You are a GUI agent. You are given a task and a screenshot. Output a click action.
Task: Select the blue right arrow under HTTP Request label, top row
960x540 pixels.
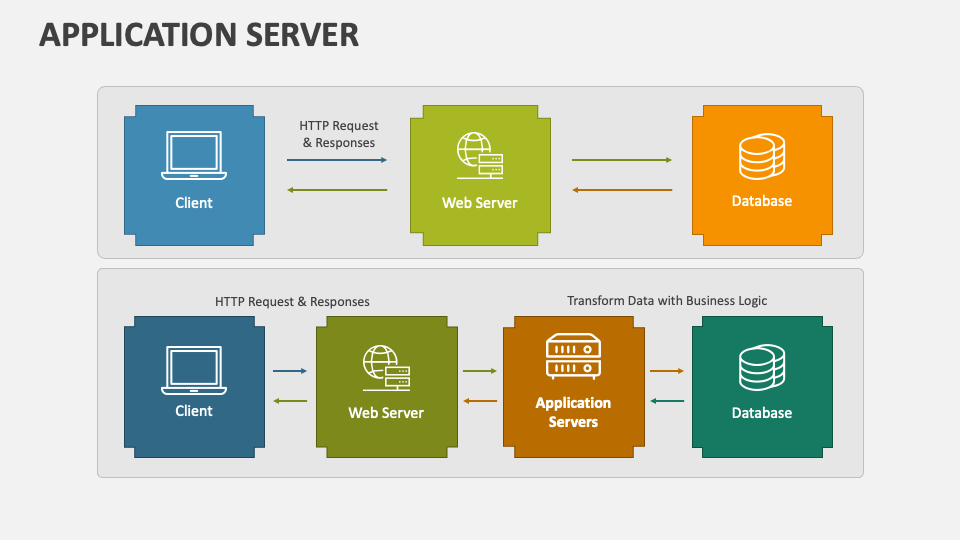coord(337,160)
